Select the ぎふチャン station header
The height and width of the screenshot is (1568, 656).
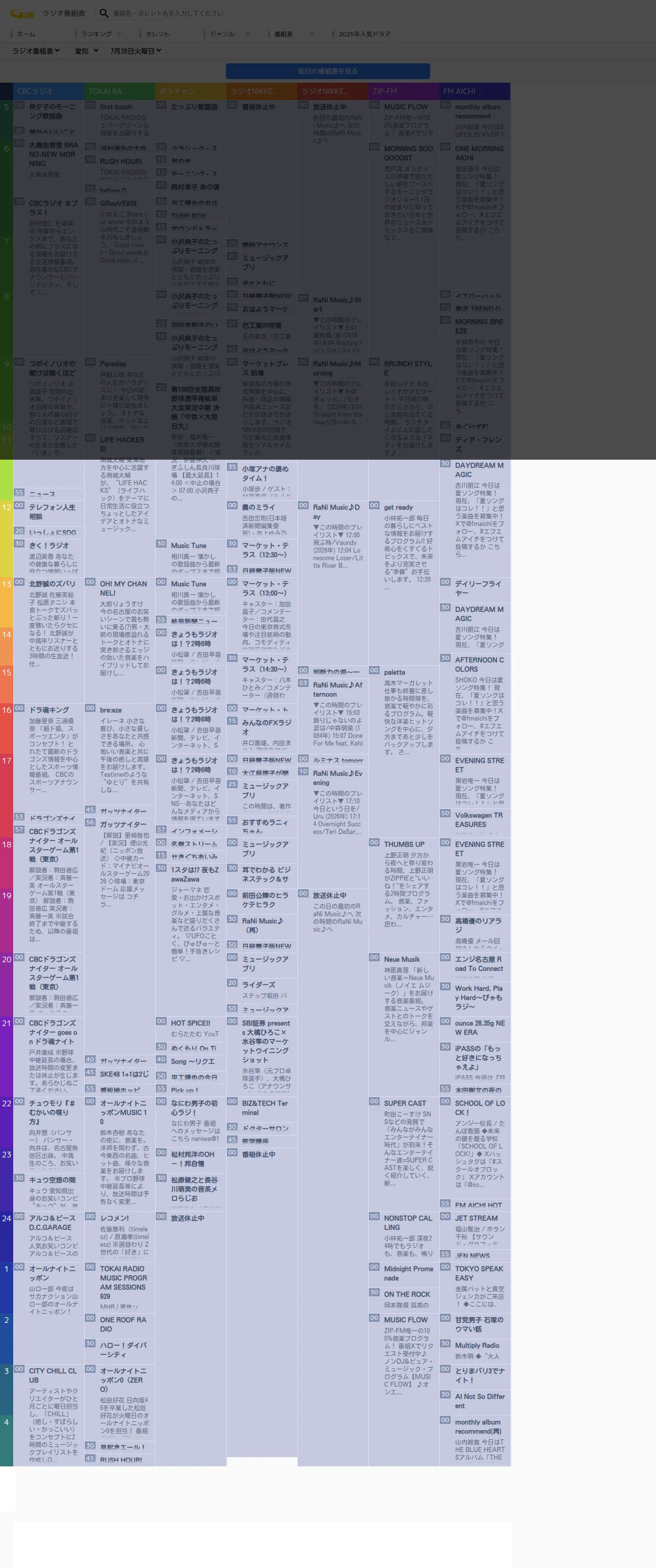click(191, 91)
